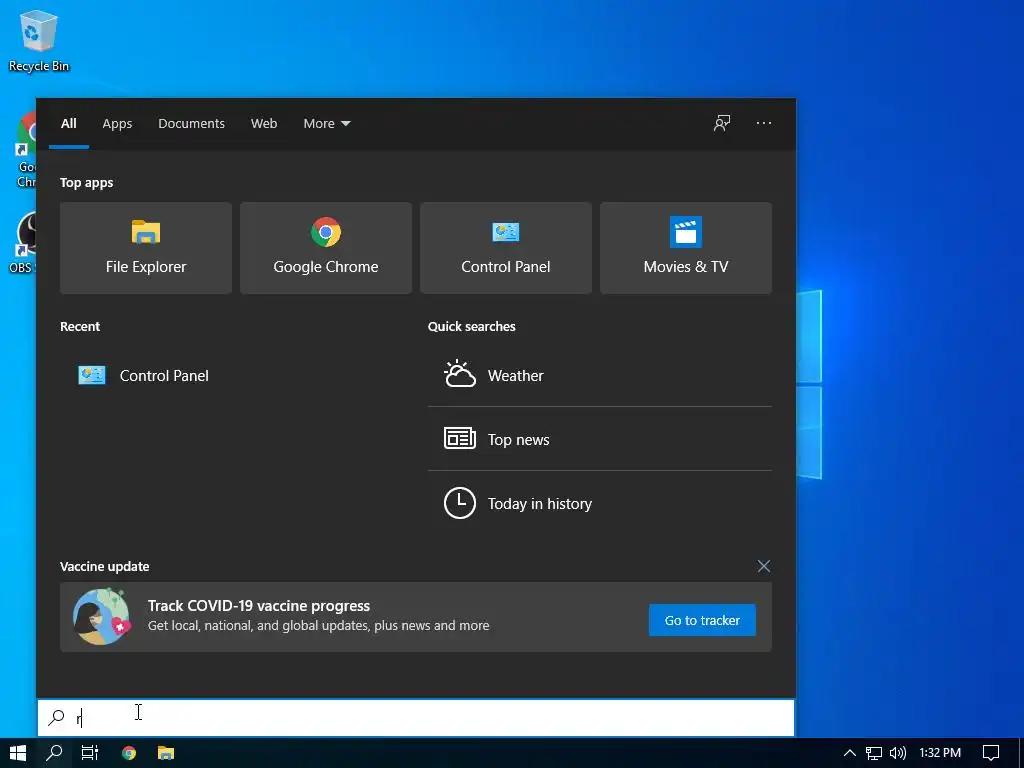Dismiss the Vaccine update card

[763, 566]
